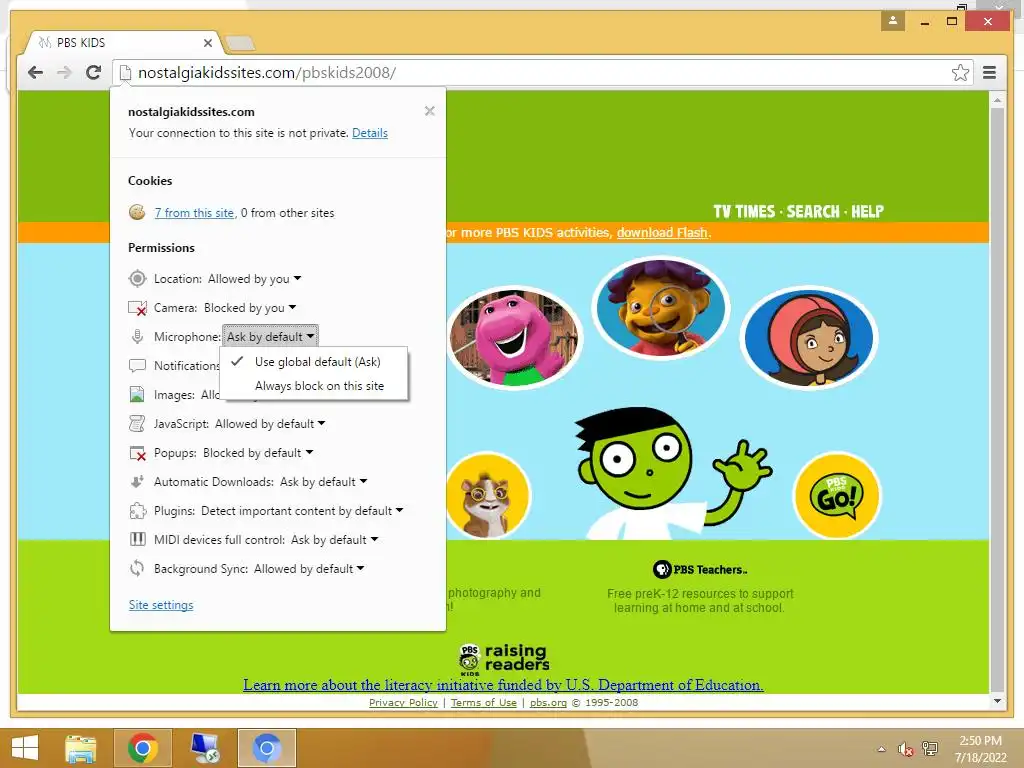This screenshot has height=768, width=1024.
Task: Open the 7 from this site link
Action: pos(194,213)
